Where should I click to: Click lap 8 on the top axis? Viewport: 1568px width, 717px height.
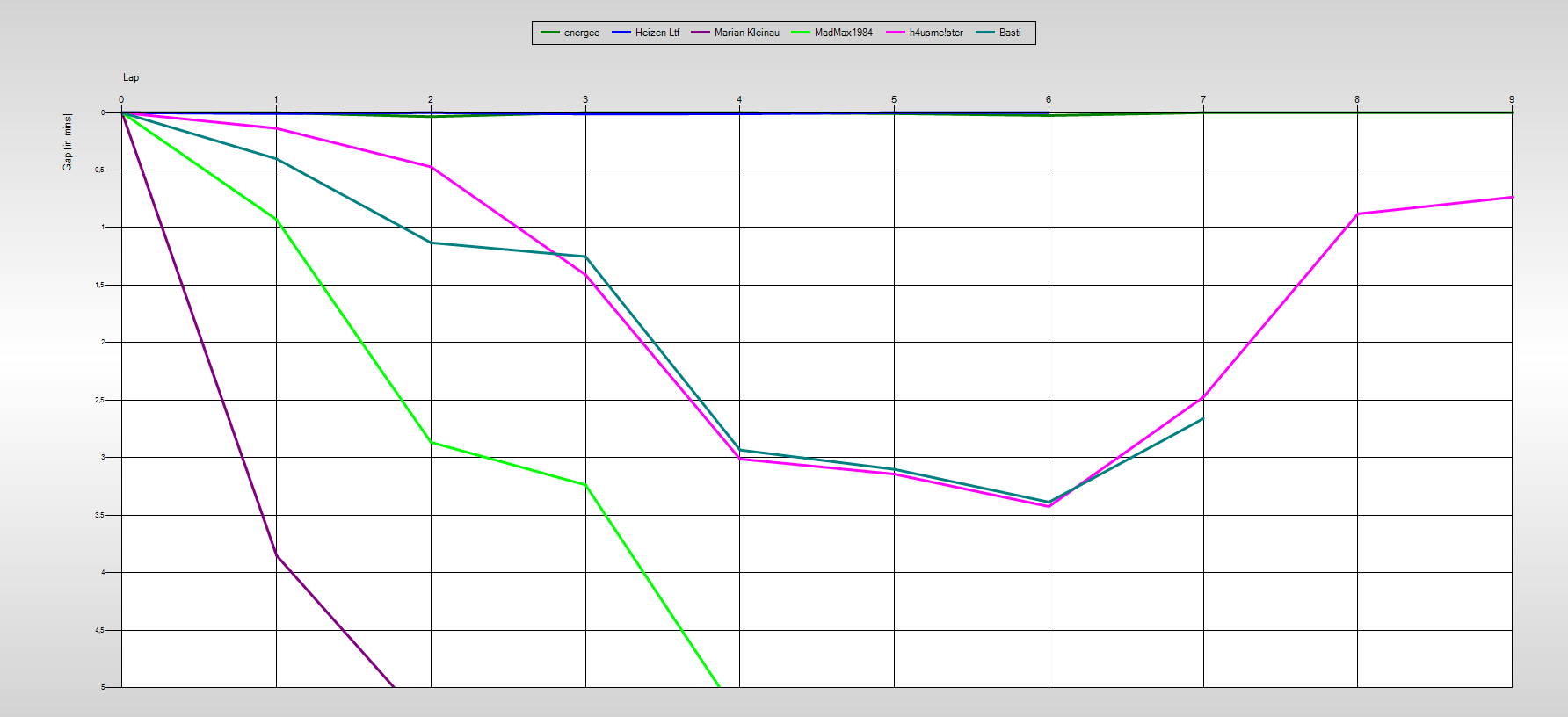(x=1357, y=99)
